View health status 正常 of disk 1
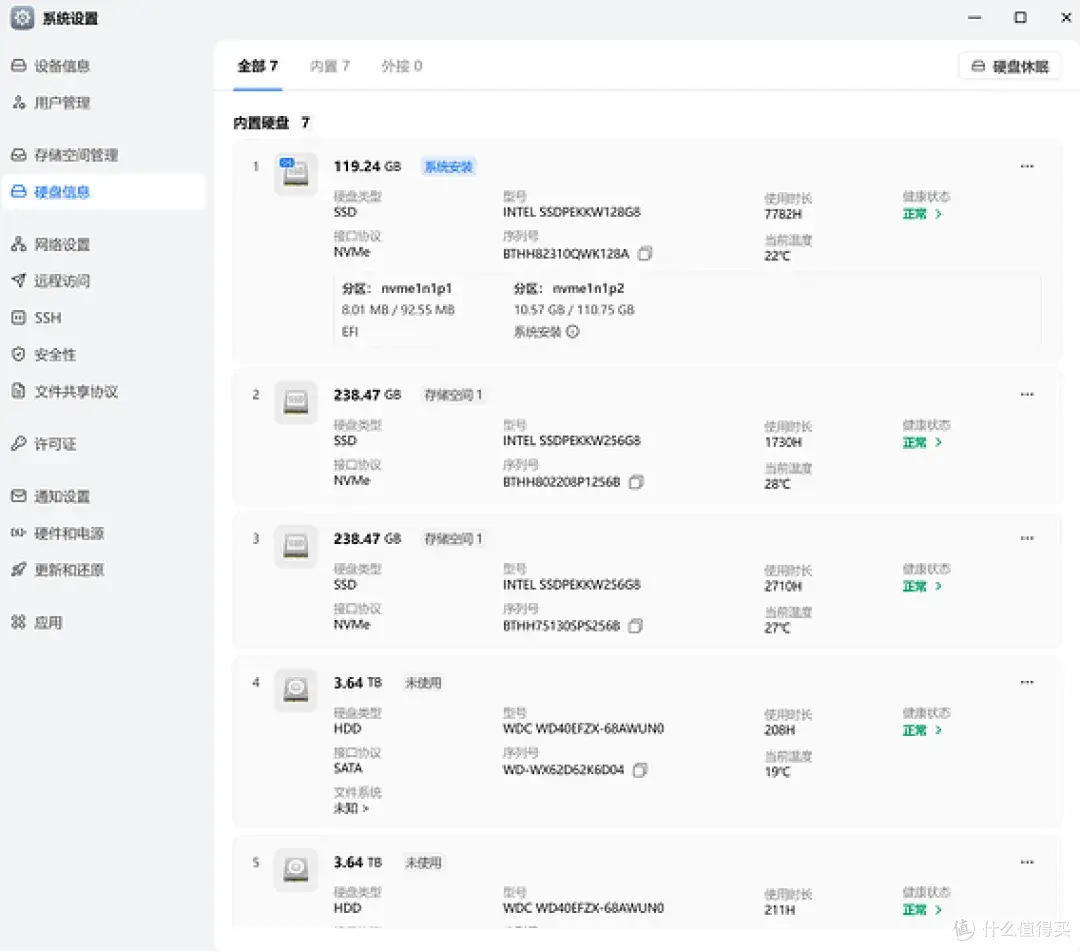The image size is (1080, 951). (922, 214)
